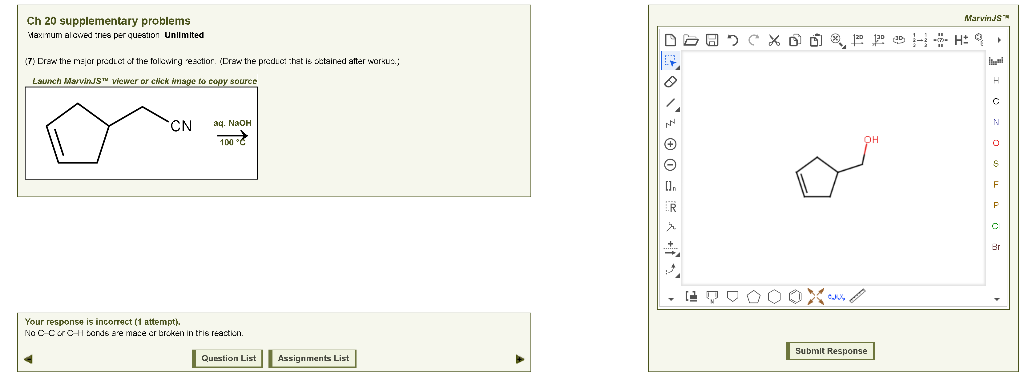Open the calculate stereo tool
The image size is (1024, 385).
coord(940,40)
